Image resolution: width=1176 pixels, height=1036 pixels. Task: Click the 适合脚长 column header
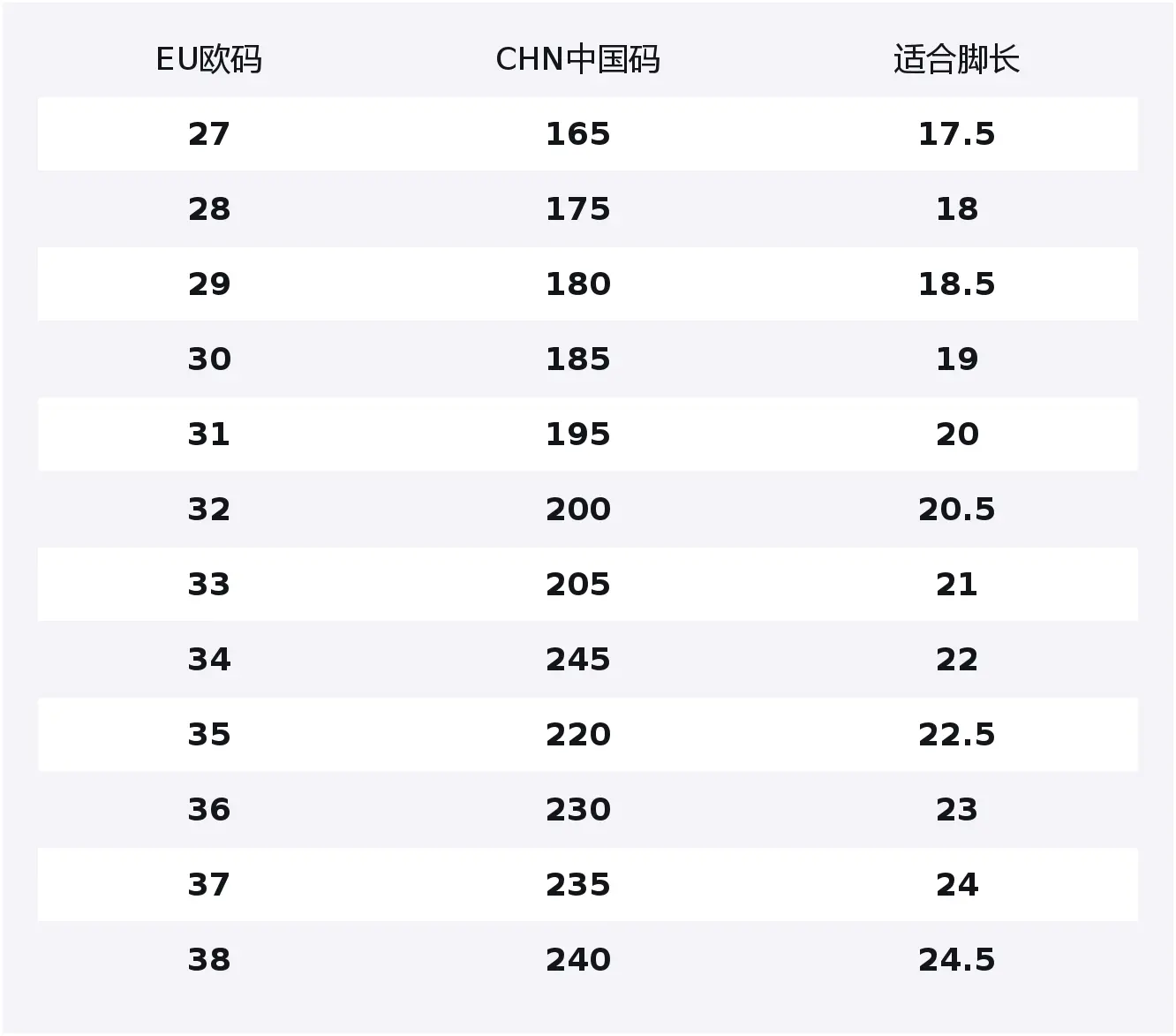tap(956, 60)
